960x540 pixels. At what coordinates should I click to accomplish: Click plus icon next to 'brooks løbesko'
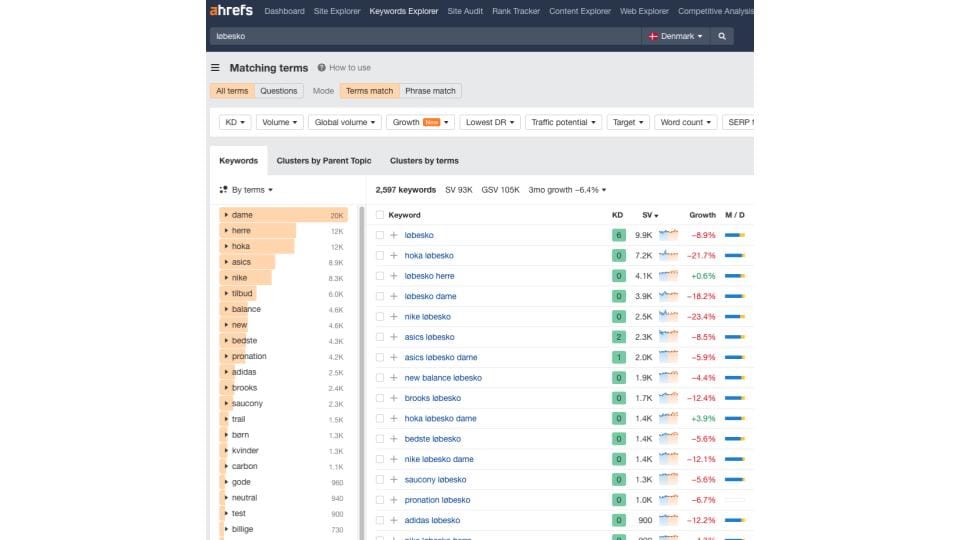coord(394,398)
